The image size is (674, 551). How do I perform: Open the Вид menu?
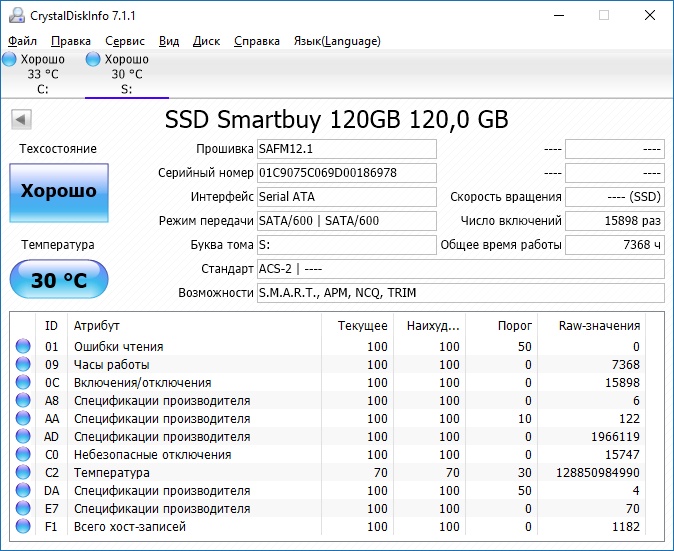tap(169, 41)
